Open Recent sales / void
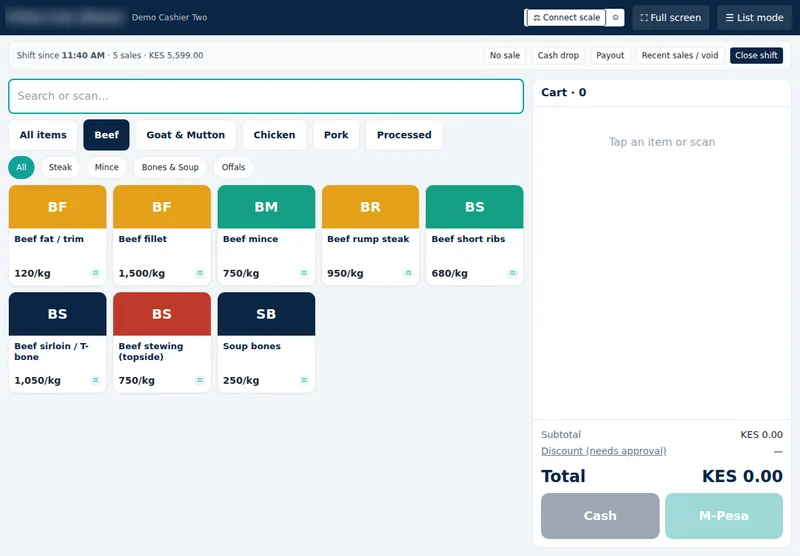This screenshot has width=800, height=556. click(680, 55)
